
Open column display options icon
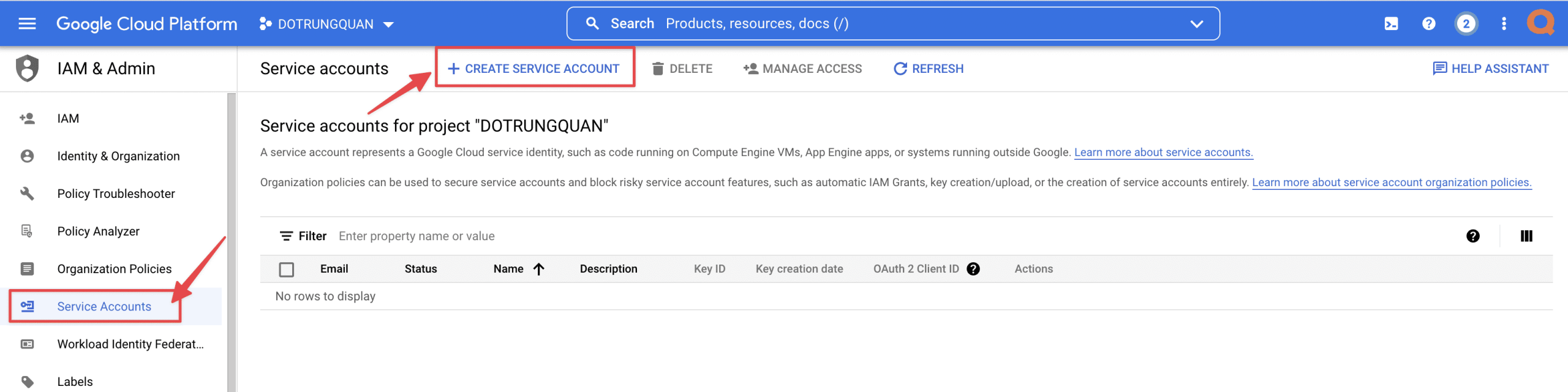tap(1526, 236)
